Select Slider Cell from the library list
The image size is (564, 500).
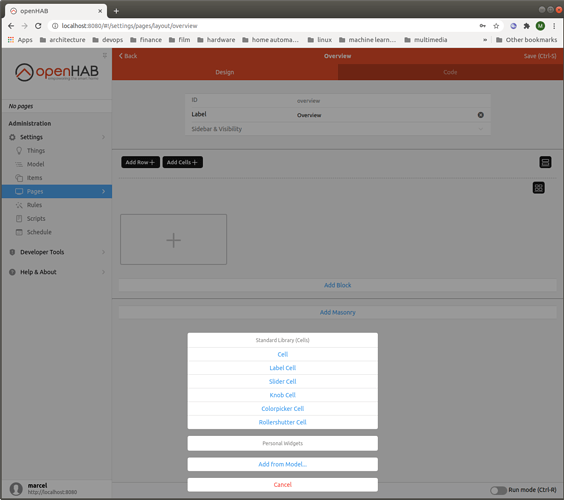tap(283, 382)
